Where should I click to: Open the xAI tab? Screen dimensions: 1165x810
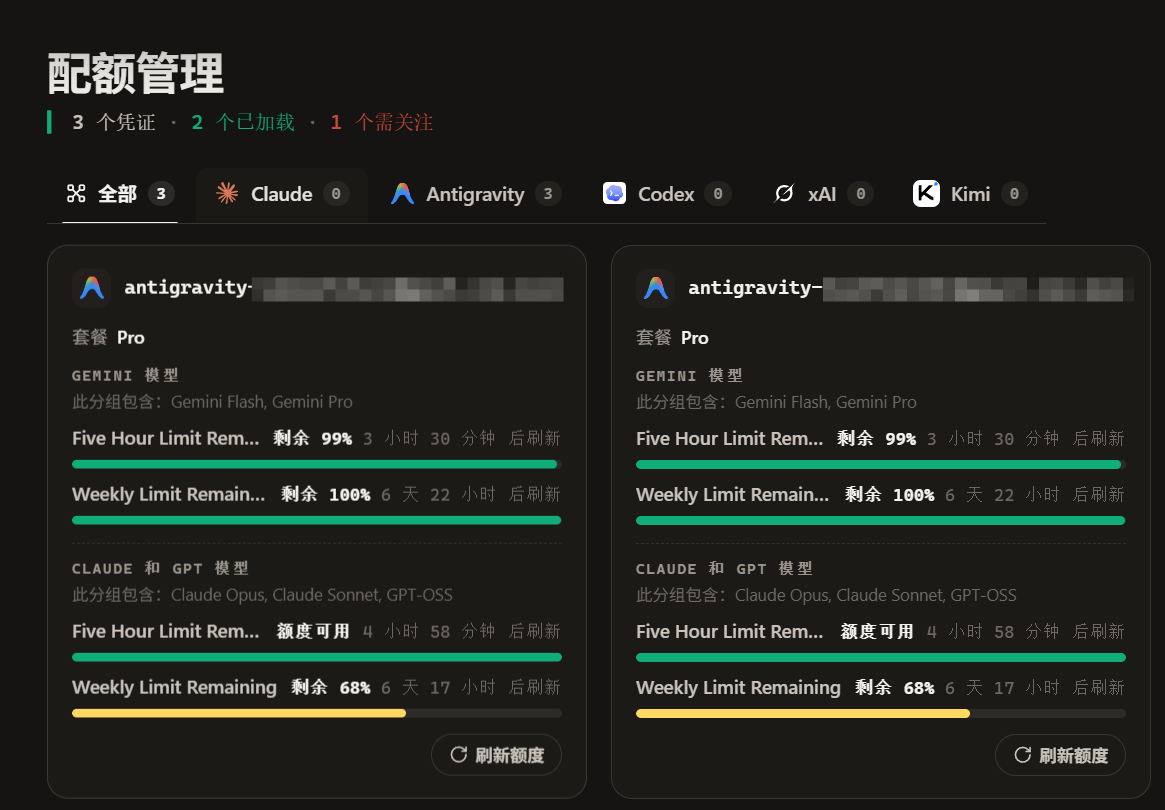coord(822,194)
